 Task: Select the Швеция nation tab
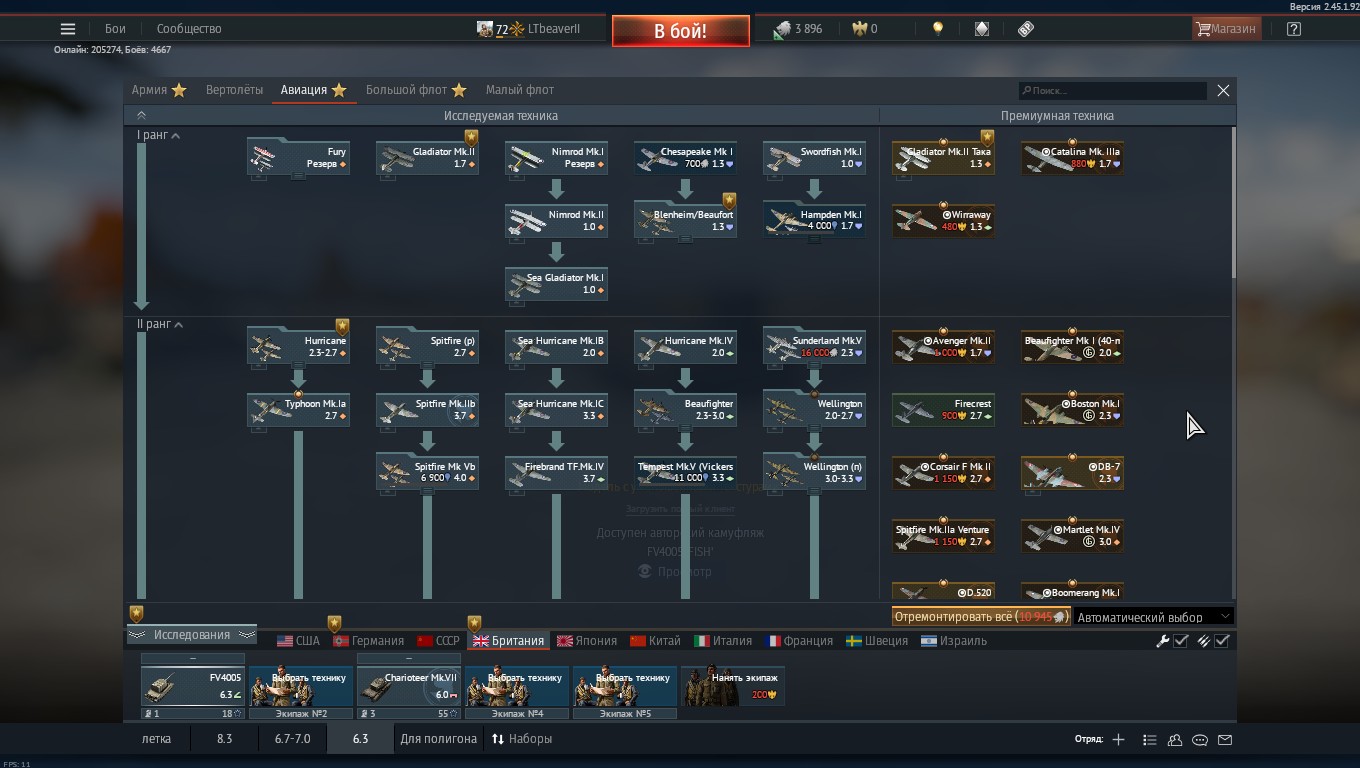(877, 641)
